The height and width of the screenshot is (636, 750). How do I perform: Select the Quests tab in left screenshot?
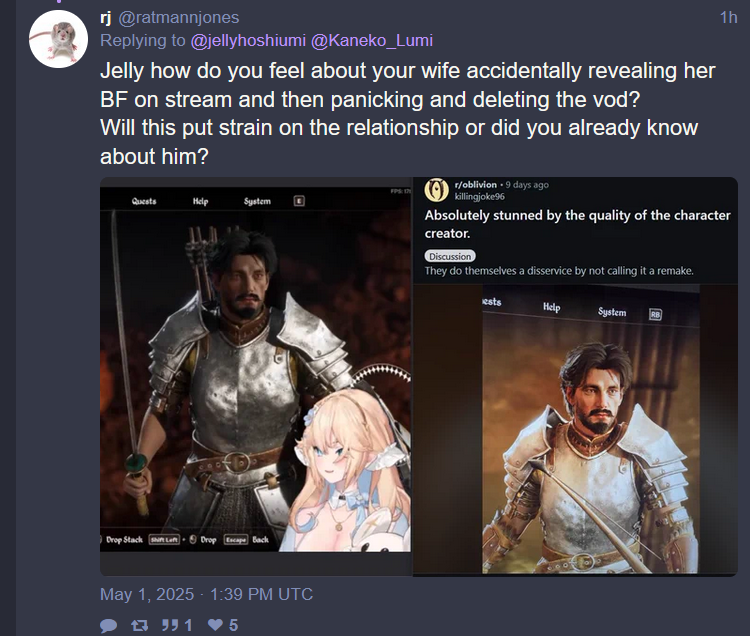point(144,201)
